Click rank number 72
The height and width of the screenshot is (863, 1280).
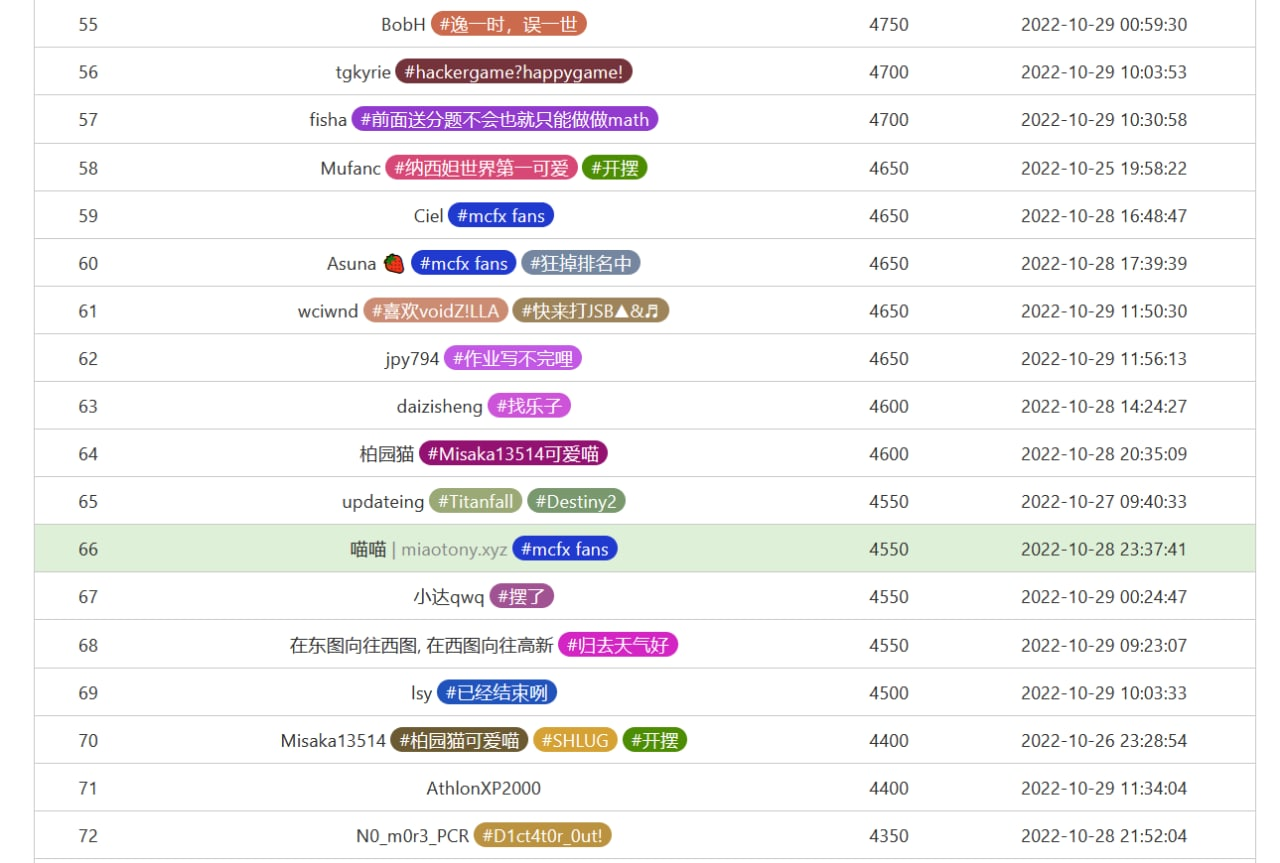click(x=88, y=836)
